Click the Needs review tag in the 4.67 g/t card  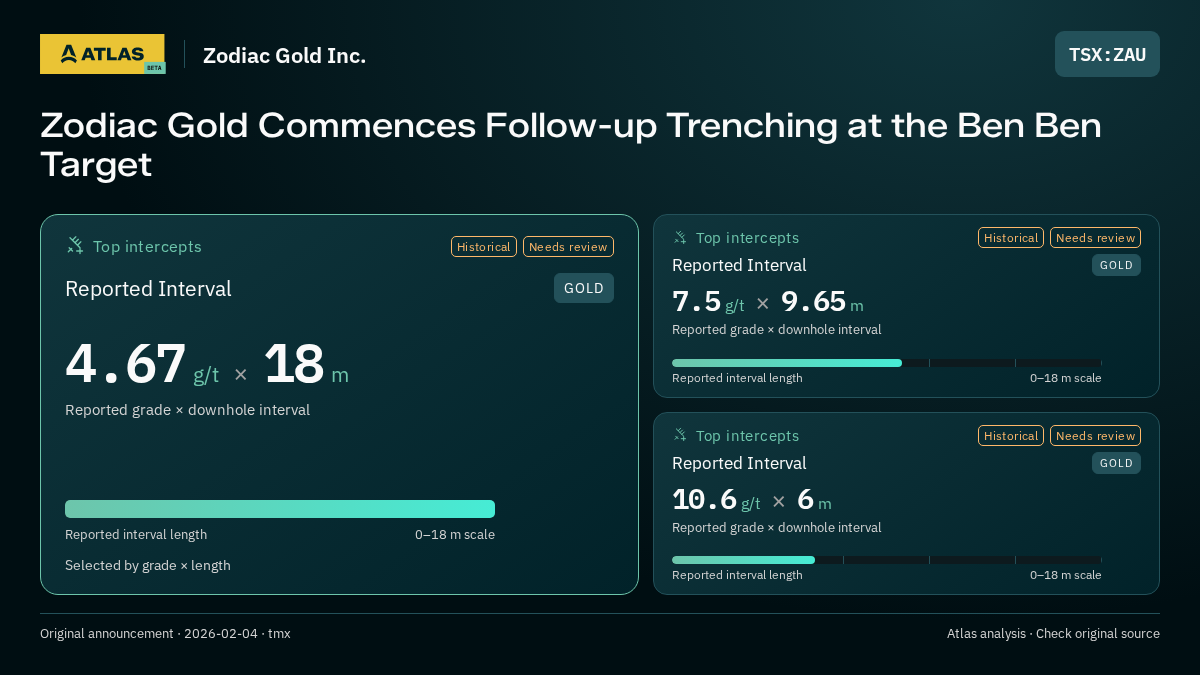tap(568, 246)
